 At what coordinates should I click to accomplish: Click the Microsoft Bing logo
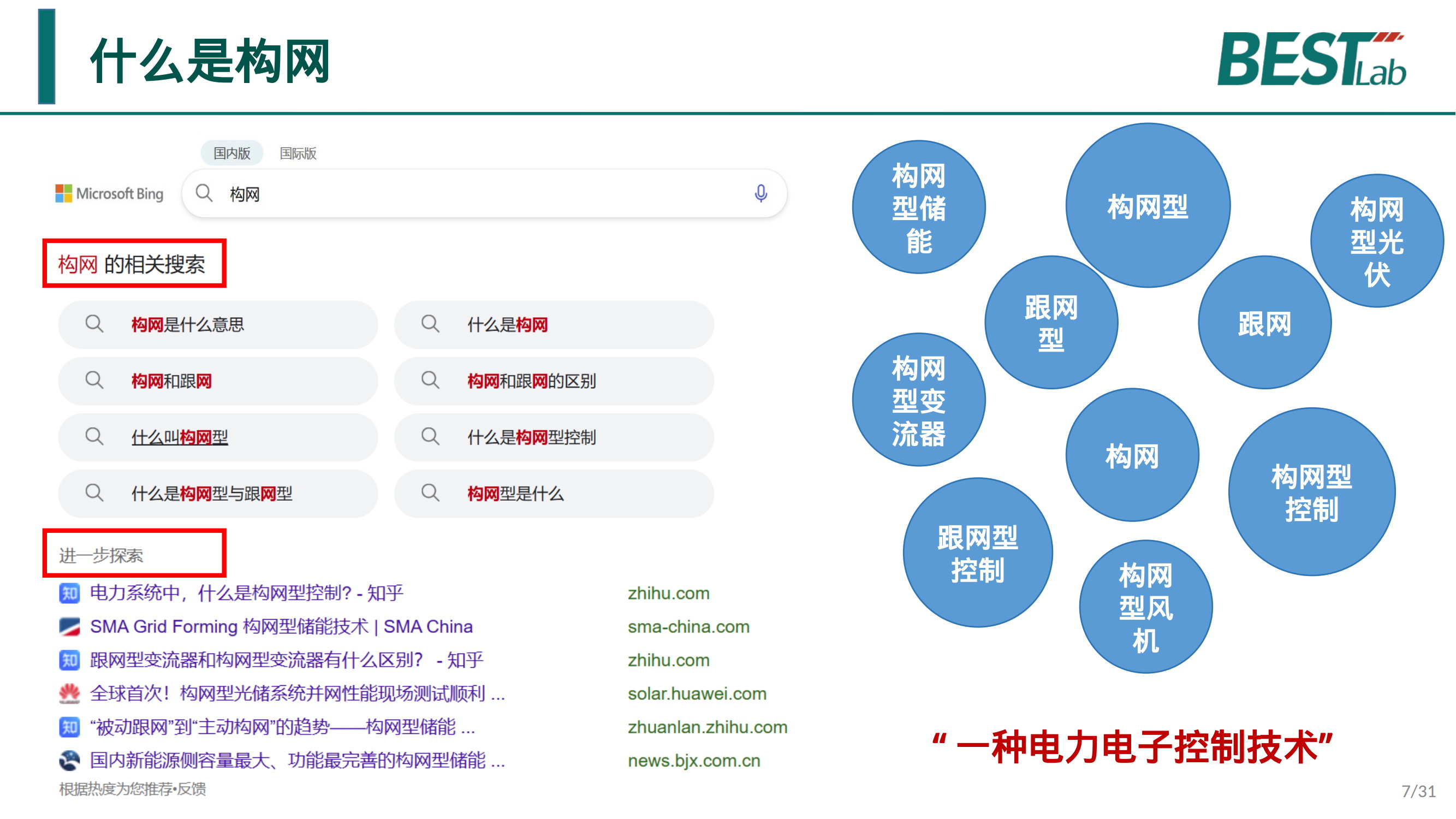point(109,194)
